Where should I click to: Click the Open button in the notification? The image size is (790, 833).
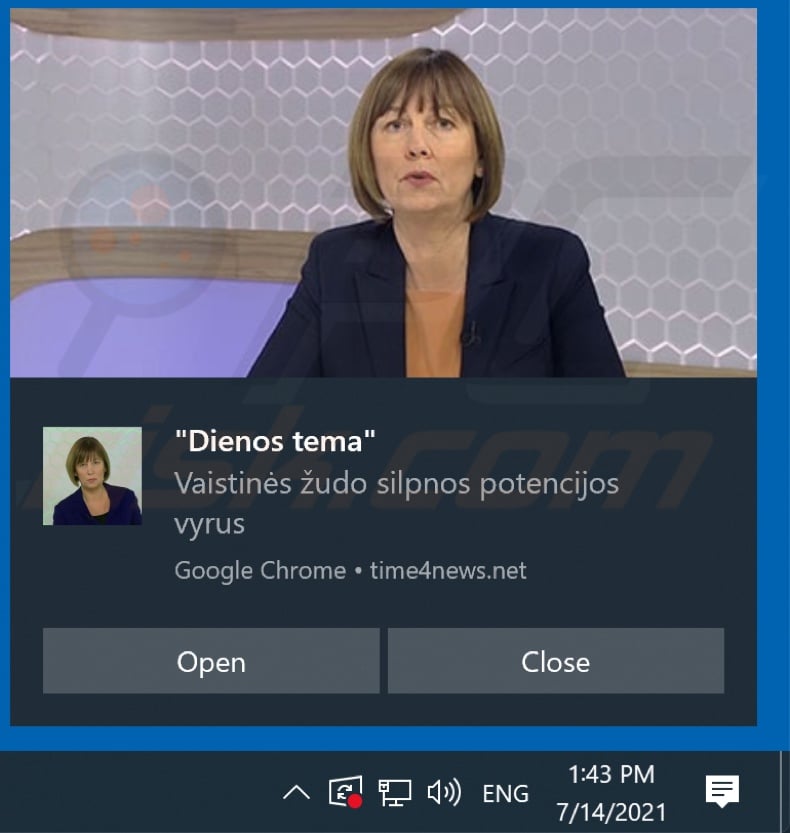(x=211, y=660)
